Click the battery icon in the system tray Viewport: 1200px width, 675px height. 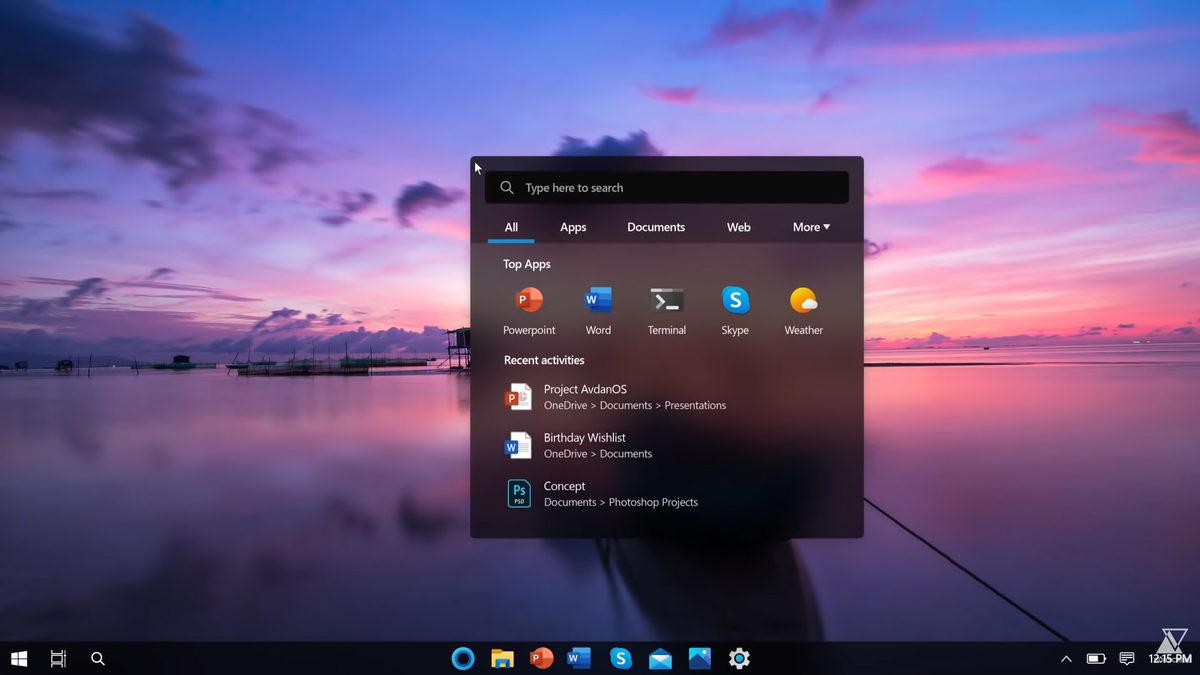[1095, 659]
